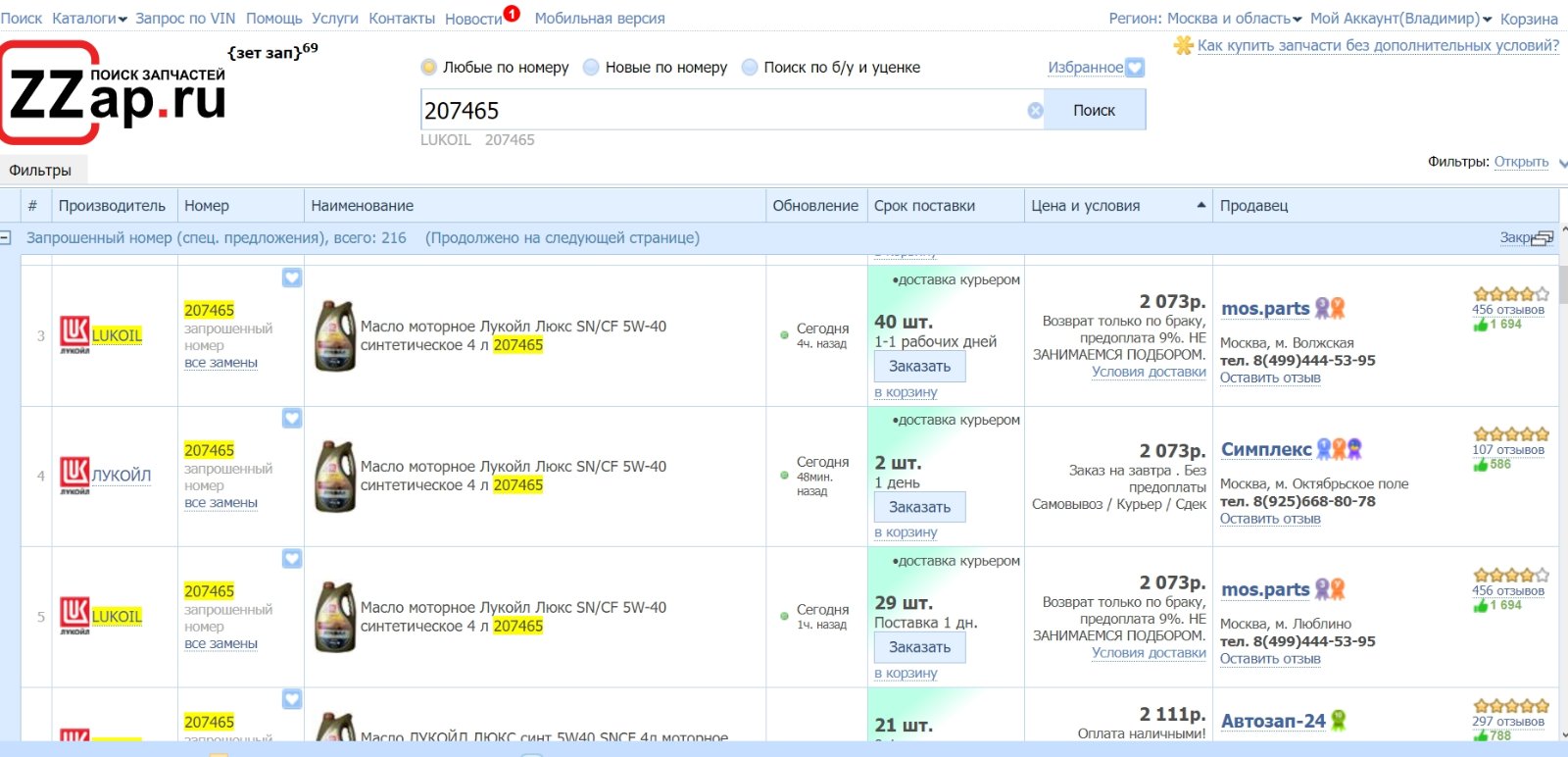
Task: Open 'Условия доставки' link in row 3
Action: click(x=1149, y=372)
